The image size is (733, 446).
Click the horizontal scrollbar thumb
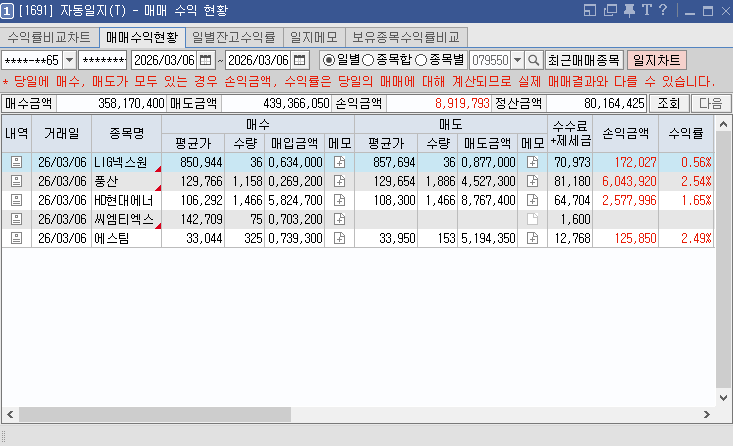[x=155, y=414]
